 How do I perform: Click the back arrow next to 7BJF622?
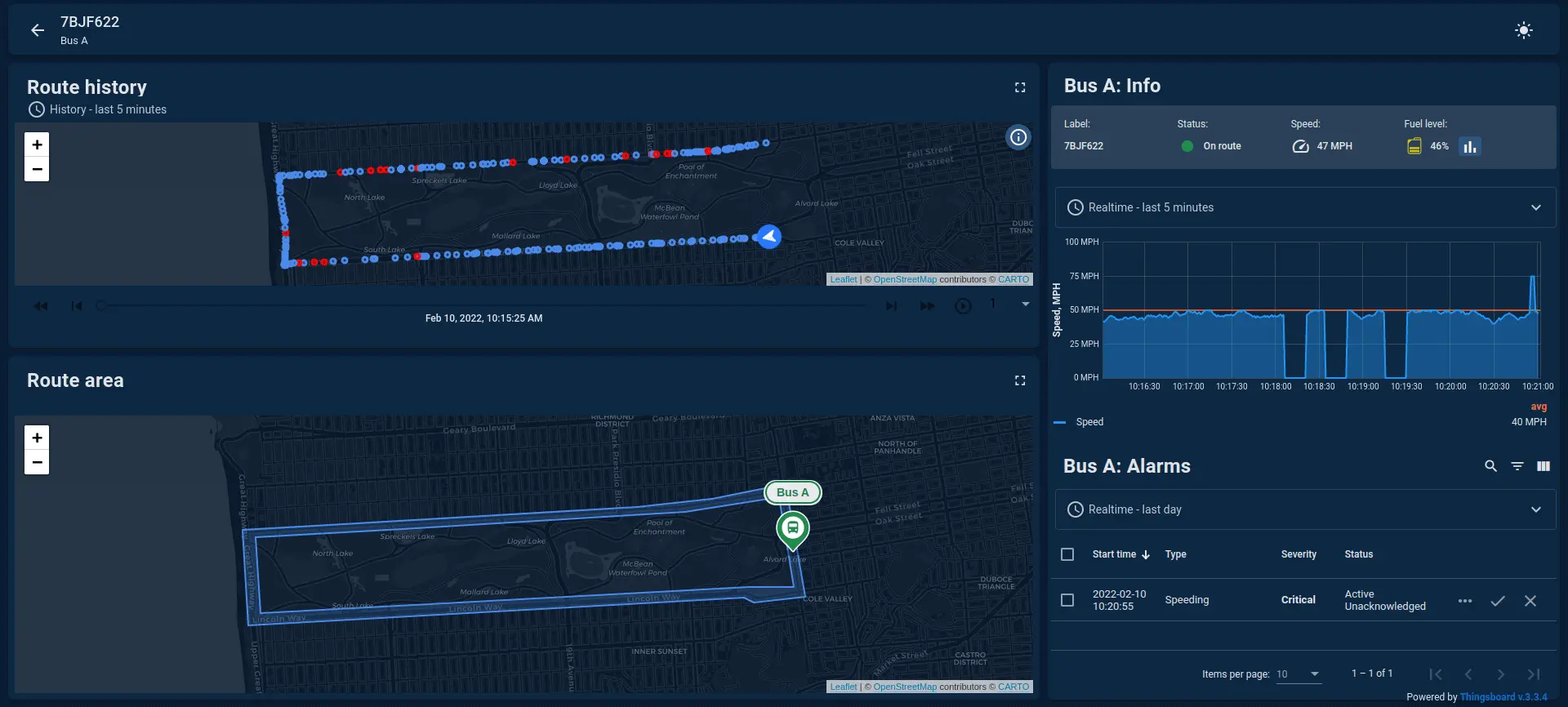[38, 30]
